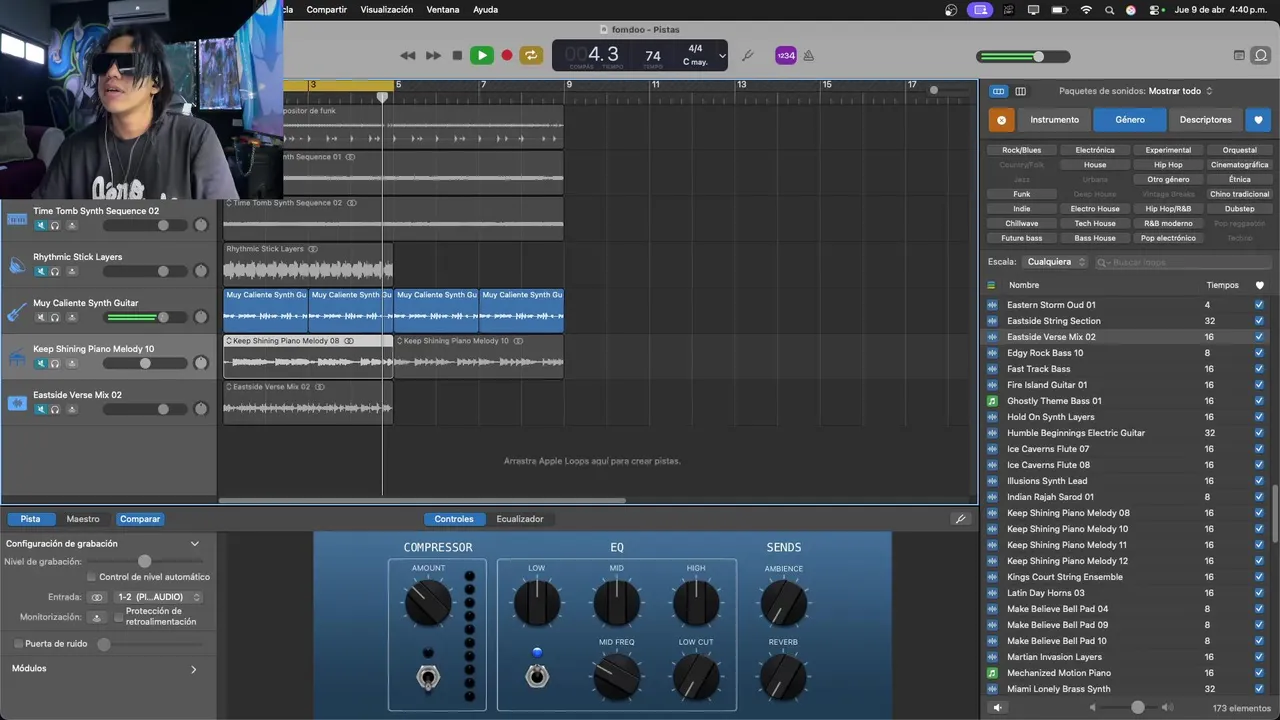Start recording with the red Record button
The image size is (1280, 720).
(507, 56)
